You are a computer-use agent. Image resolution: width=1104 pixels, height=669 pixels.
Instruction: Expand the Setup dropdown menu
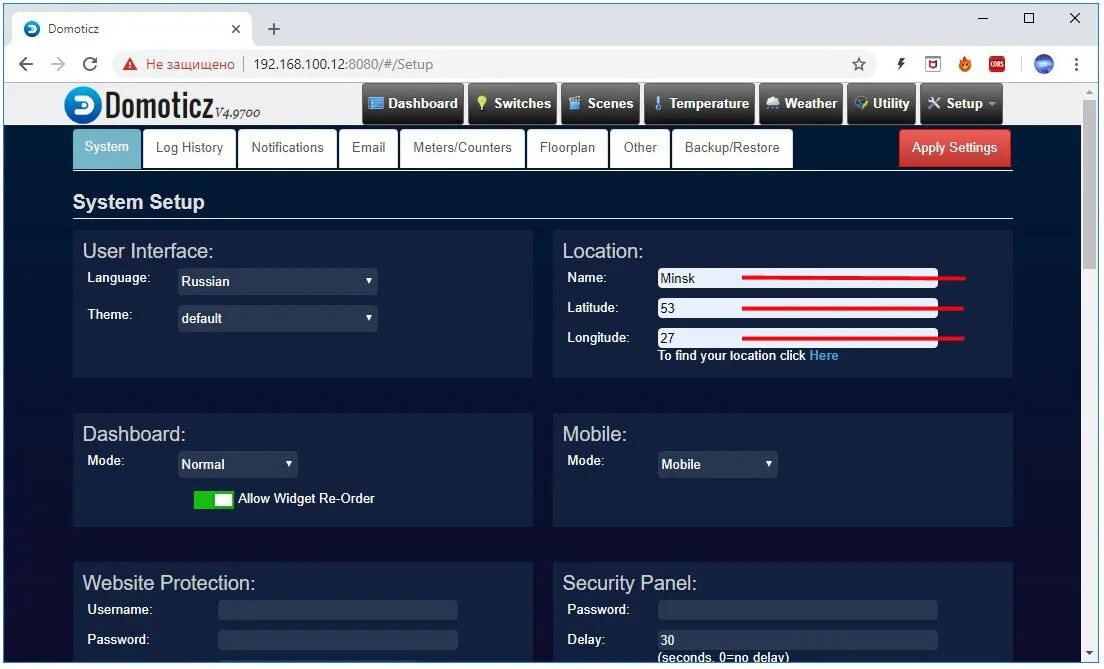961,104
